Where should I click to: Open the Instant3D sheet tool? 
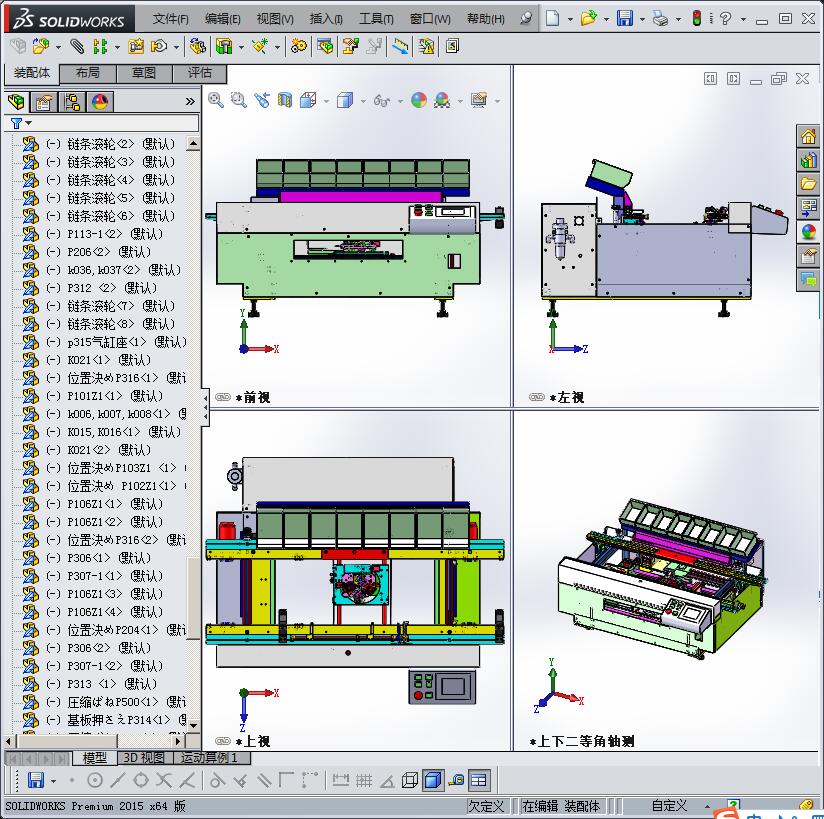(400, 46)
